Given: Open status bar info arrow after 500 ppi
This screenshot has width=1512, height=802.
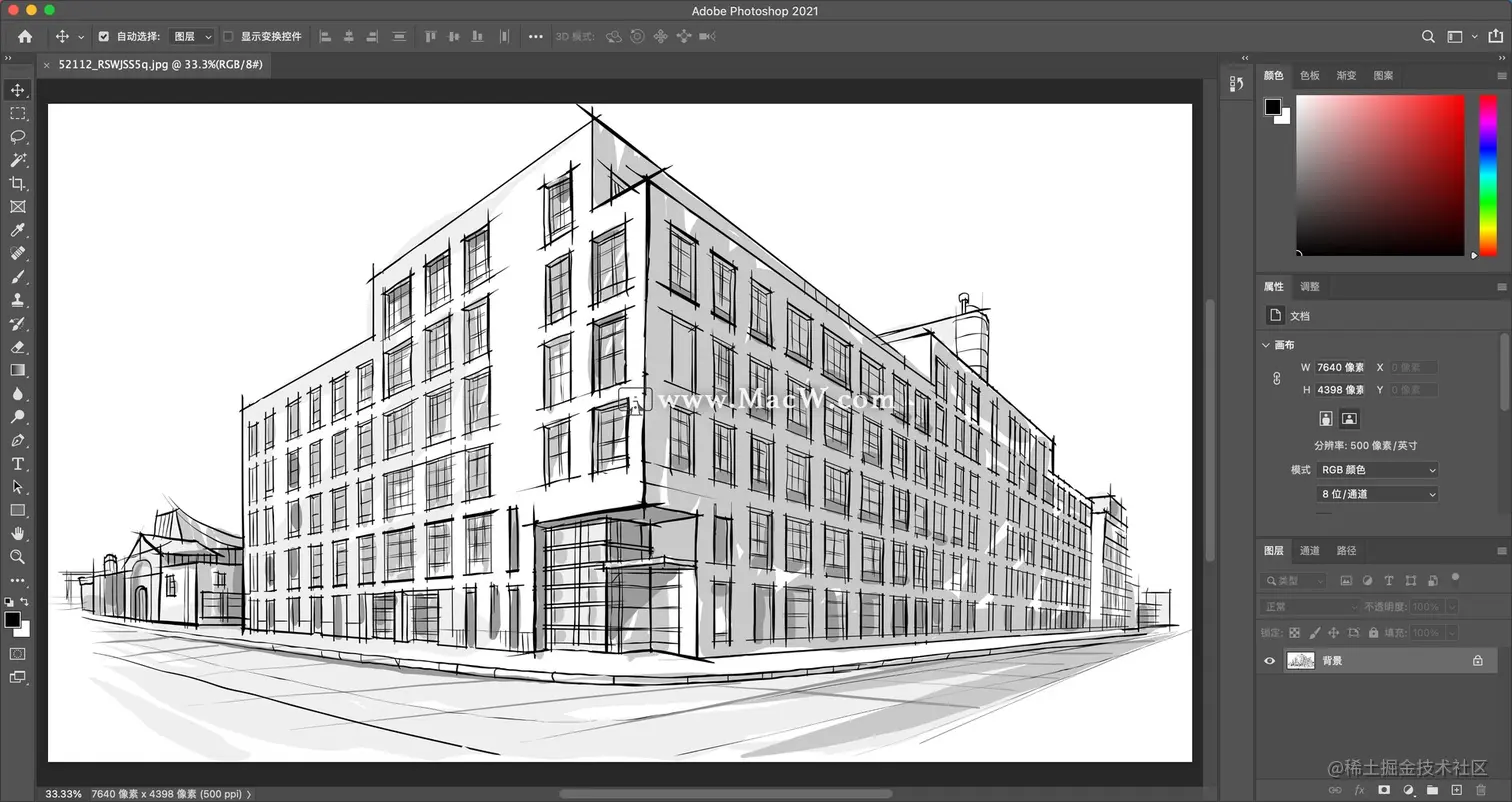Looking at the screenshot, I should (x=249, y=794).
